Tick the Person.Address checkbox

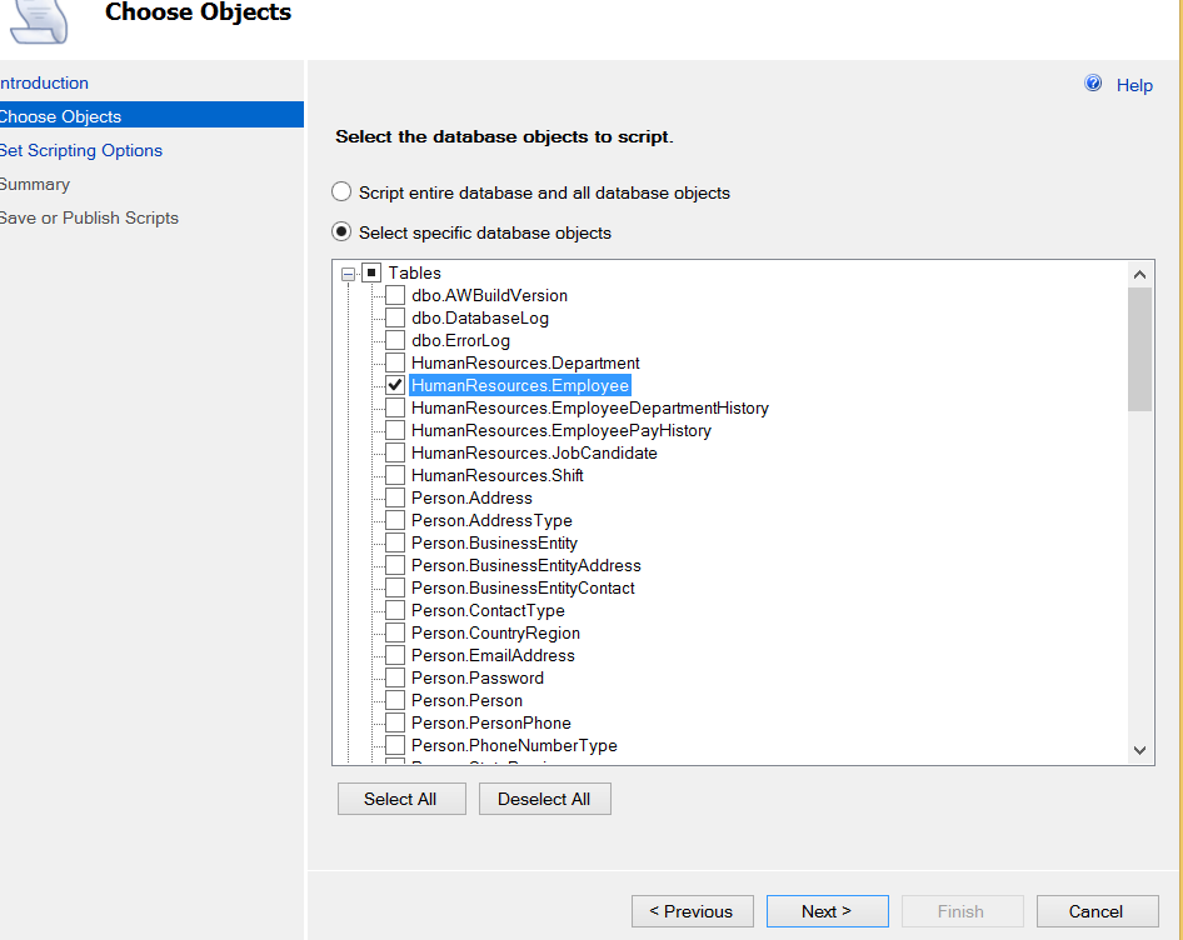[395, 497]
